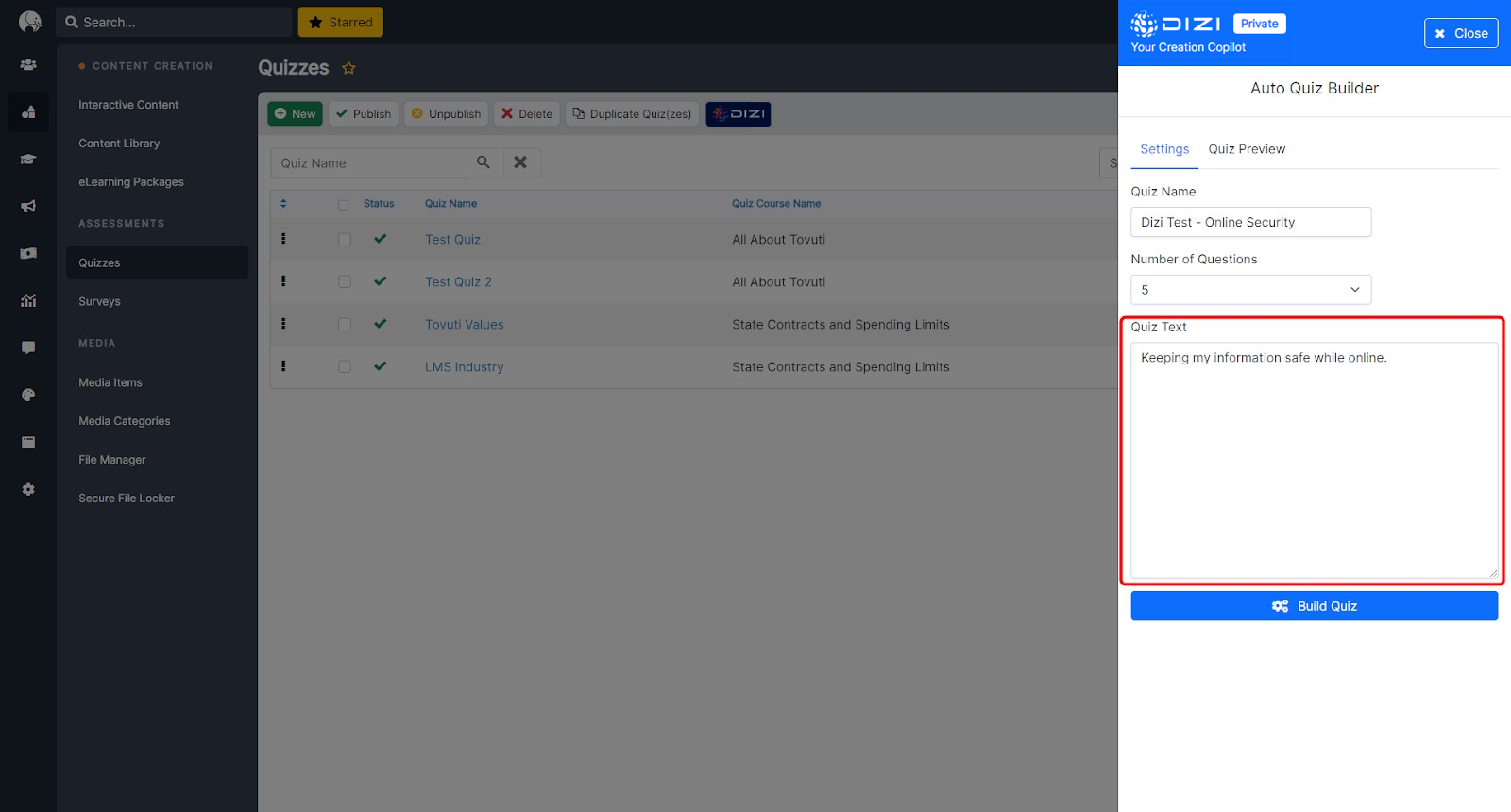Open row menu dots for Test Quiz 2
The width and height of the screenshot is (1511, 812).
[283, 281]
